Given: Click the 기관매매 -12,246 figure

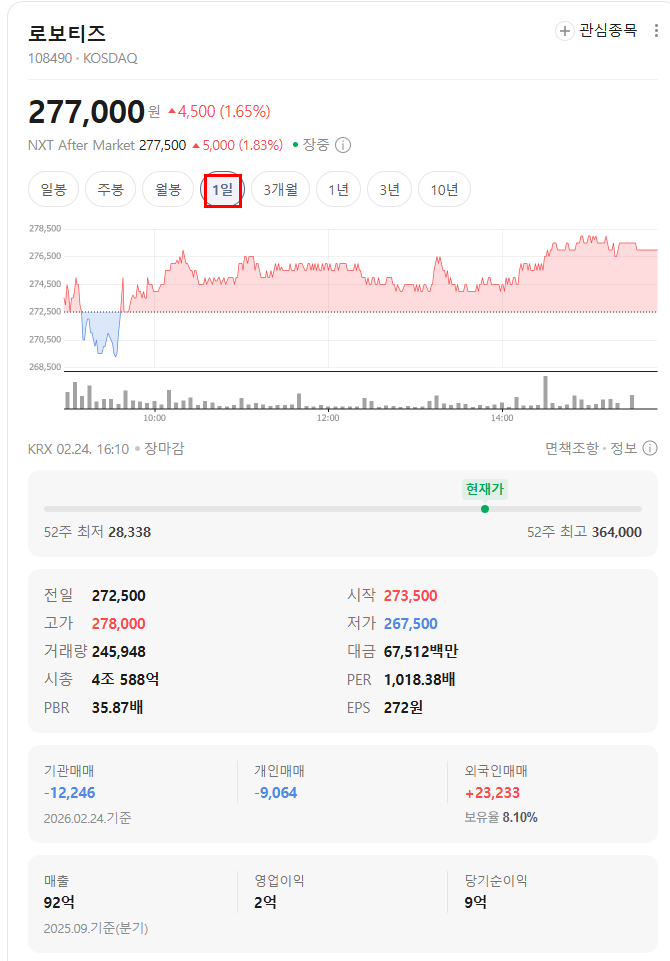Looking at the screenshot, I should (69, 793).
